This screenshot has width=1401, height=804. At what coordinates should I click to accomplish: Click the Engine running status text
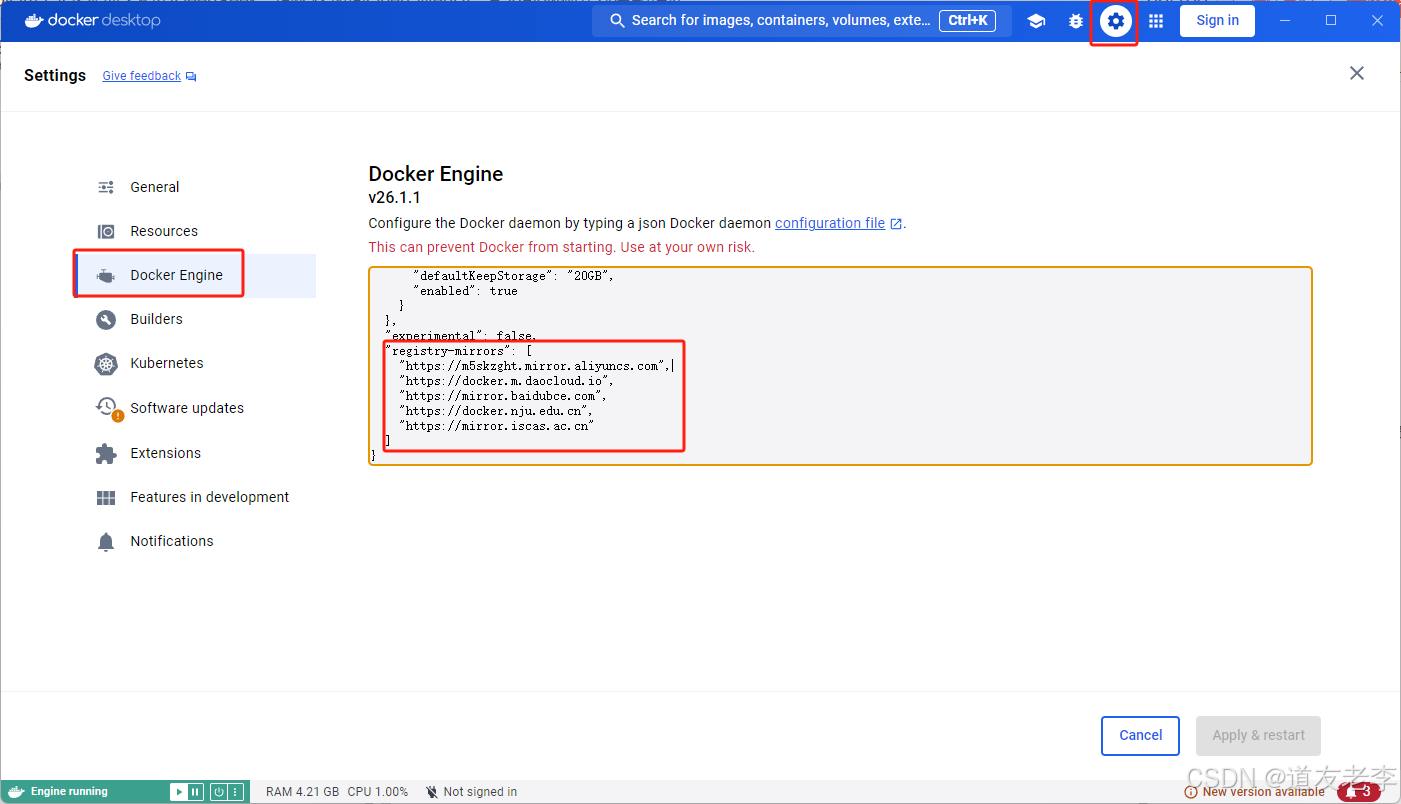point(69,792)
